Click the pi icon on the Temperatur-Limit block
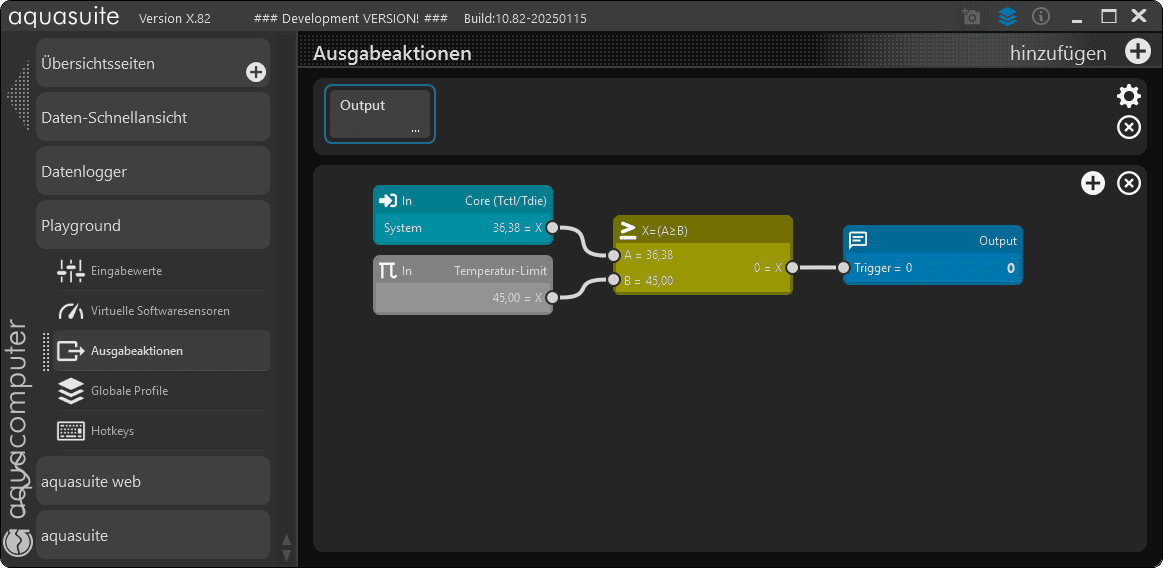1163x568 pixels. (388, 271)
